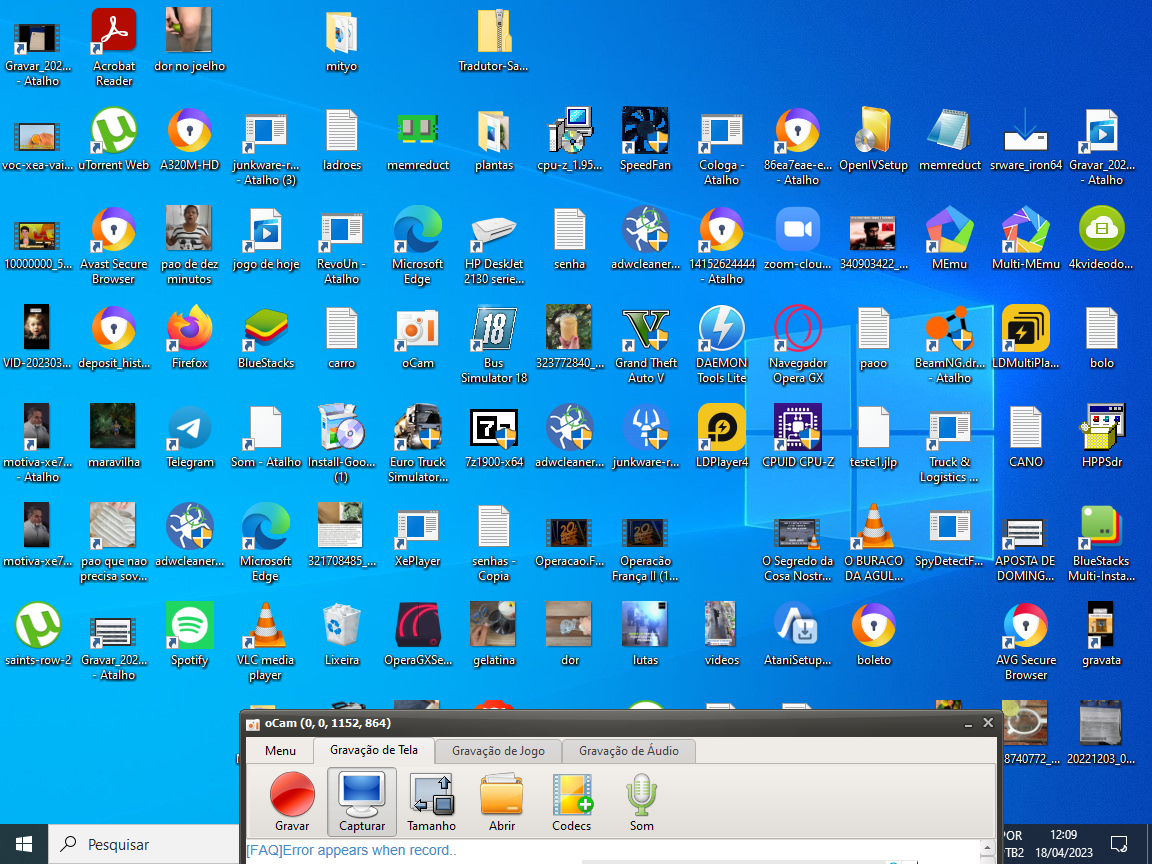Select the Telegram desktop shortcut
The width and height of the screenshot is (1152, 864).
(190, 436)
